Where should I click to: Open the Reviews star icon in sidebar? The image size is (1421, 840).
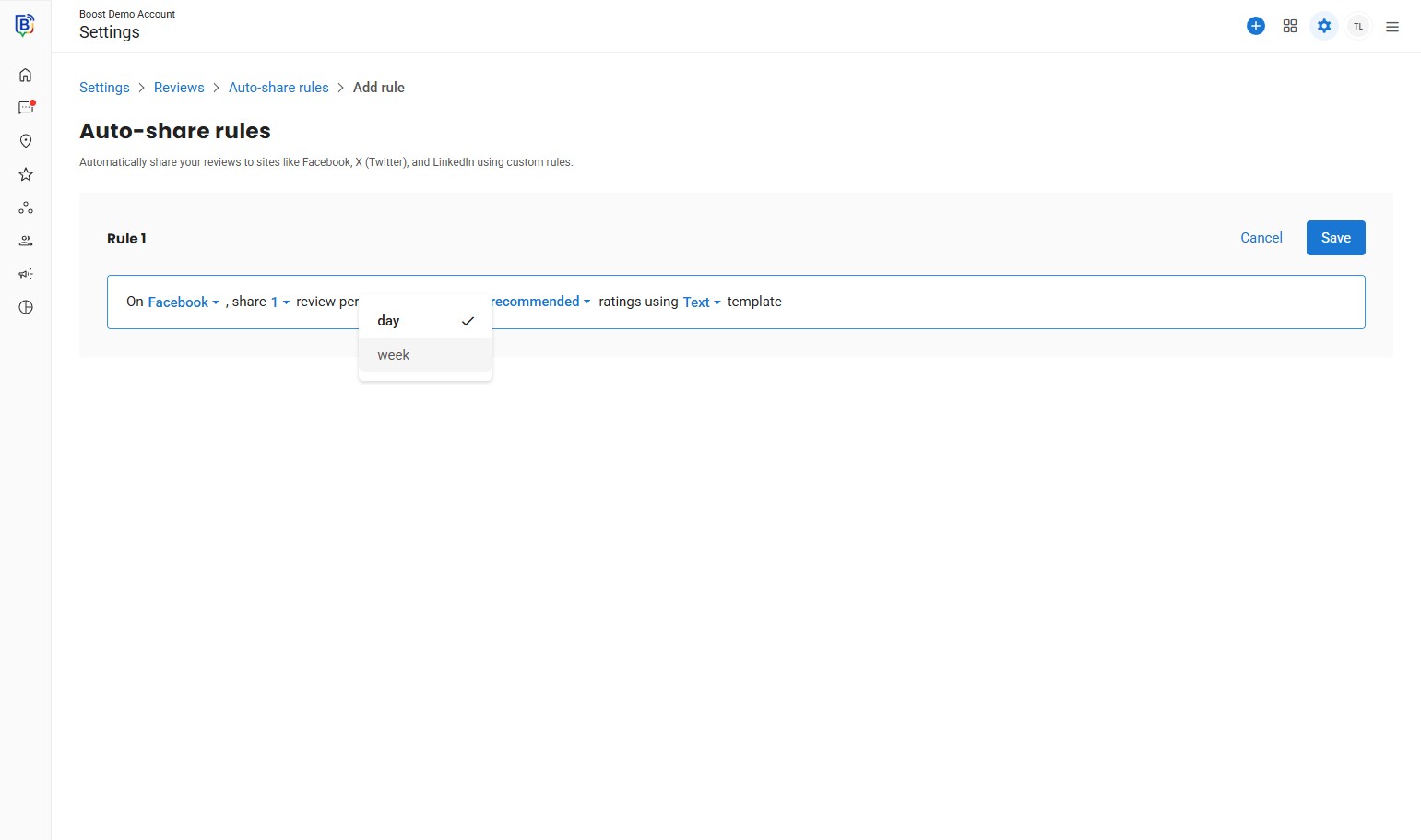(x=26, y=174)
